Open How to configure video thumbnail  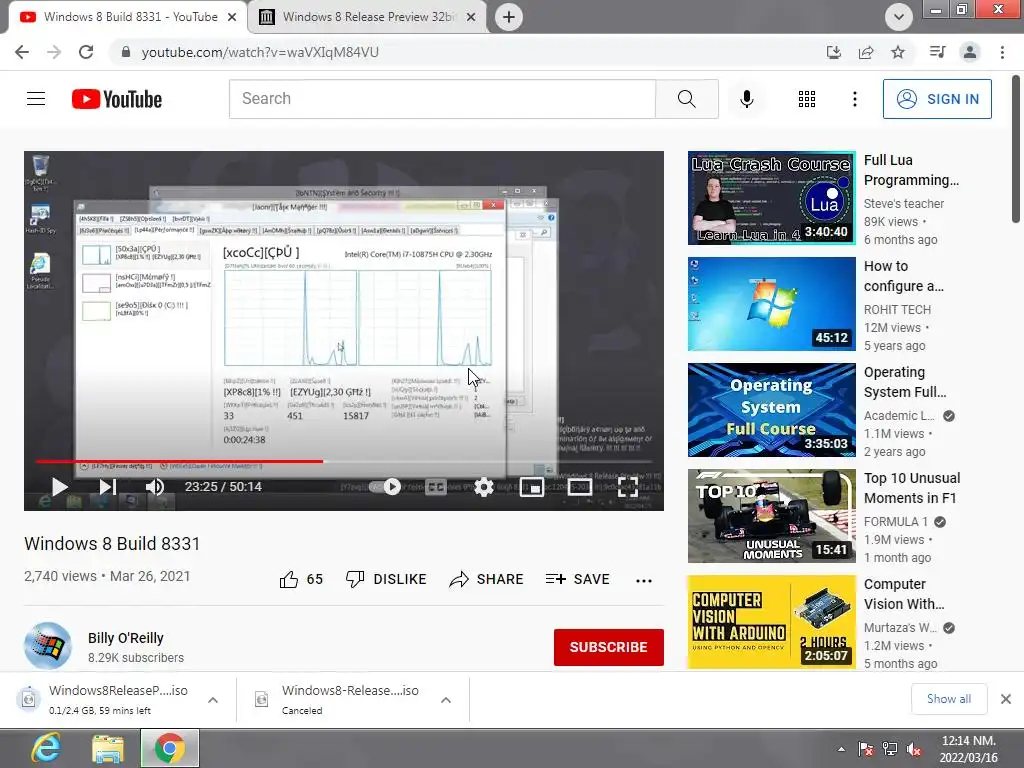click(x=771, y=304)
